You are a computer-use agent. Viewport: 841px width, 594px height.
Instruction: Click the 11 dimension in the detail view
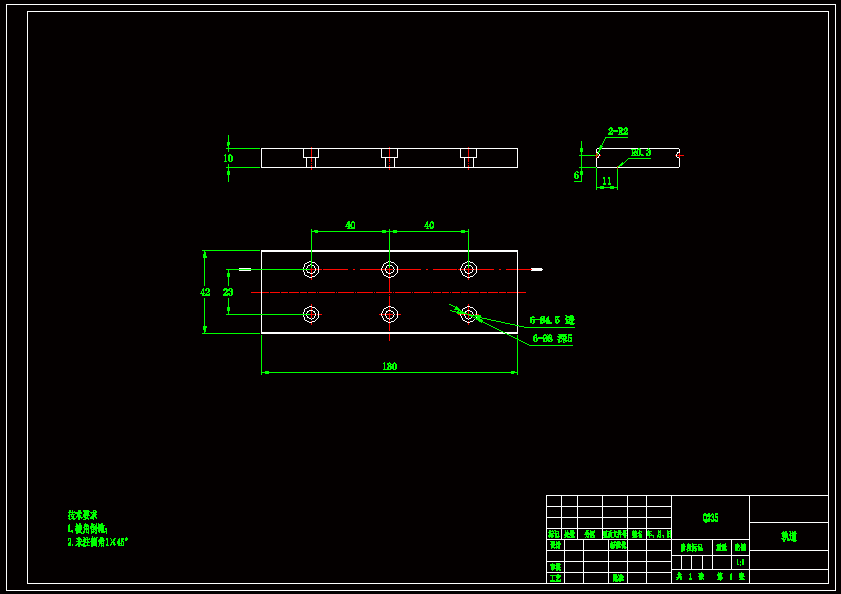(x=606, y=182)
